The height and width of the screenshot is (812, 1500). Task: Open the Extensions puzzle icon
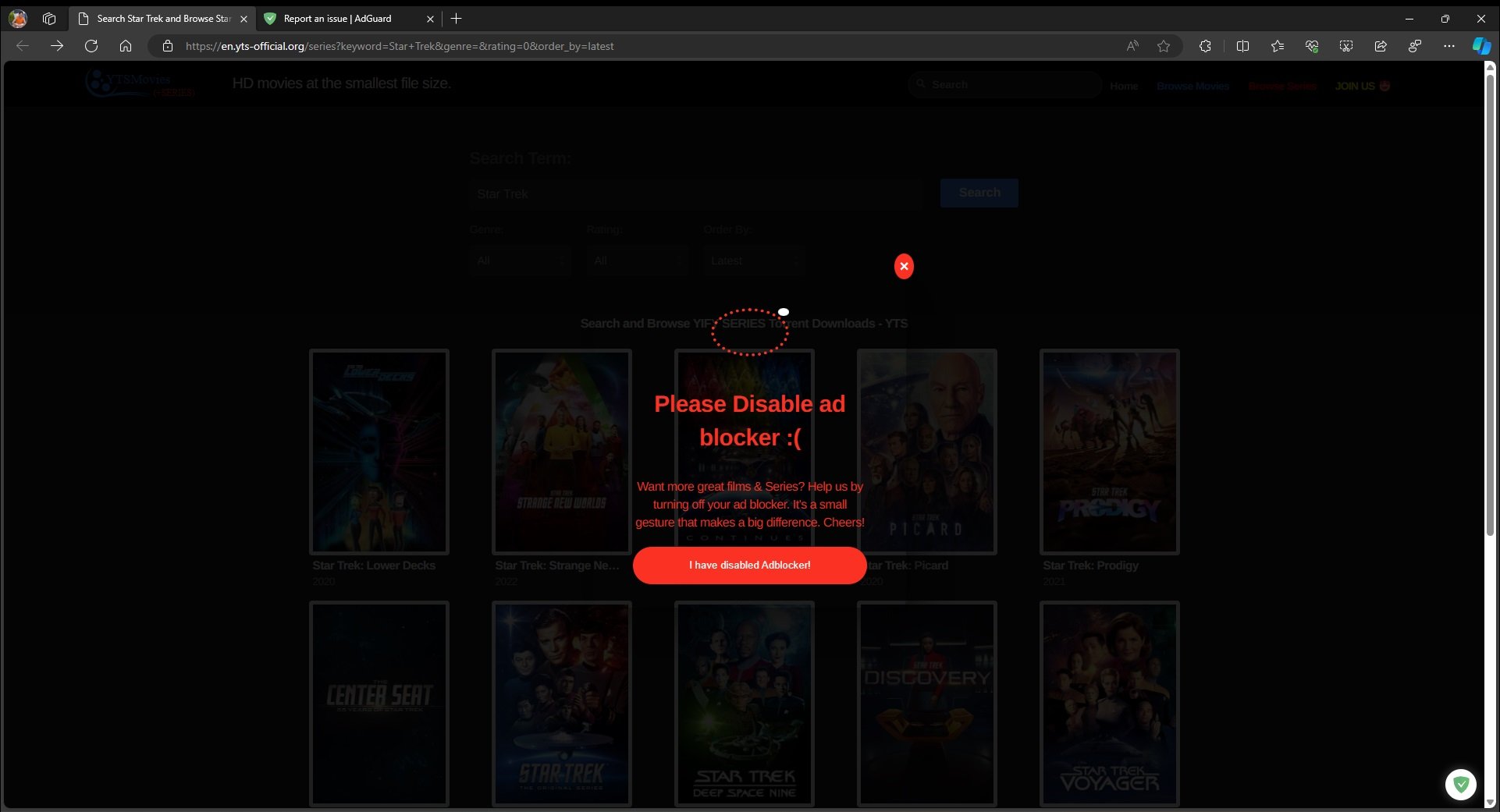click(x=1205, y=46)
